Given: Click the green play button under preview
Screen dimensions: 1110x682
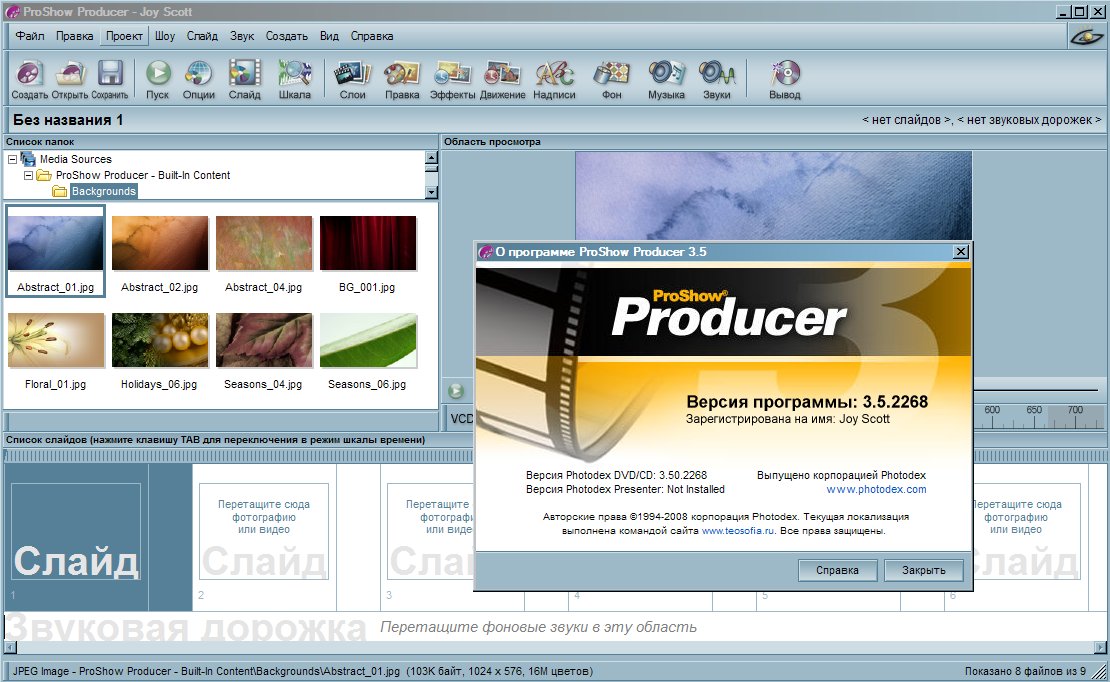Looking at the screenshot, I should coord(456,391).
